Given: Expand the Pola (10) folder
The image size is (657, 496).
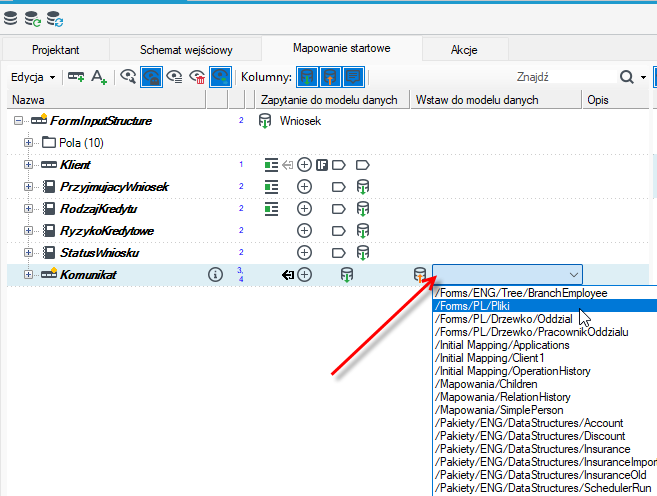Looking at the screenshot, I should tap(28, 142).
